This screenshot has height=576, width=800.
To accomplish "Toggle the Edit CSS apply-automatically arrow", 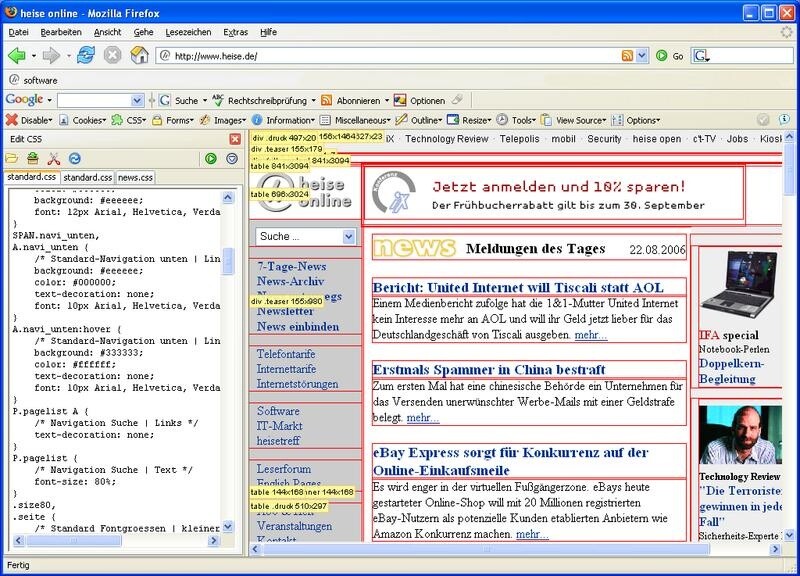I will click(x=232, y=157).
